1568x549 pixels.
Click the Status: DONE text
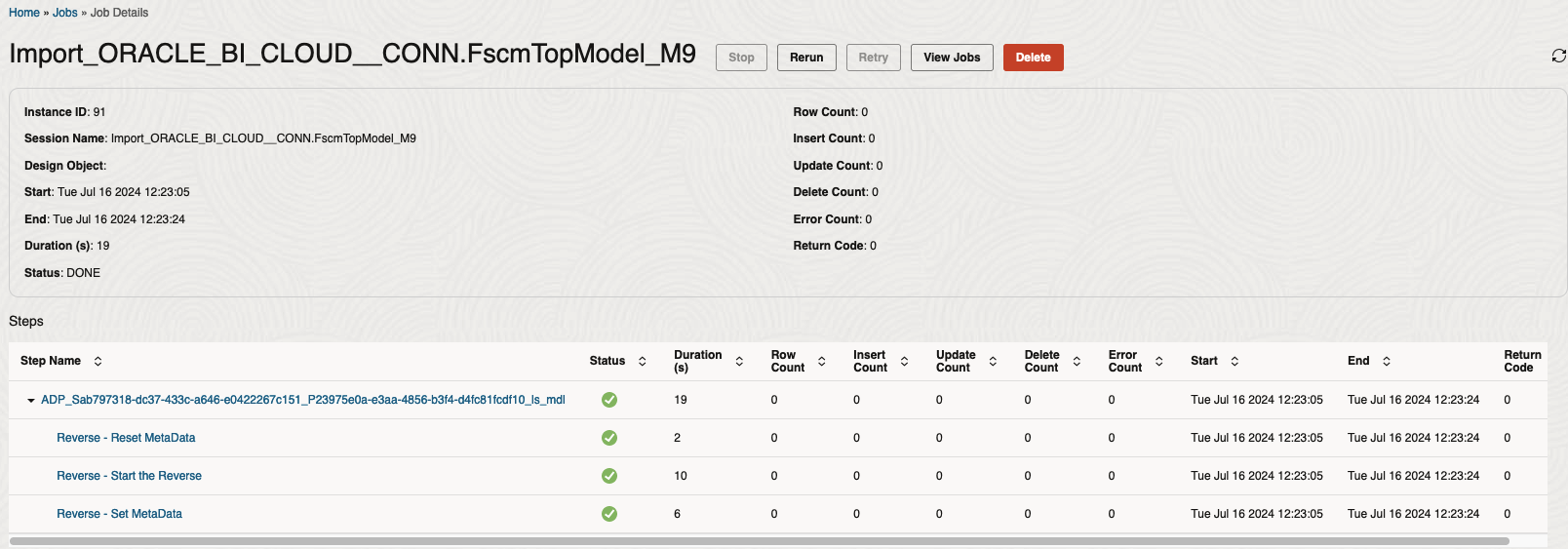[x=62, y=273]
